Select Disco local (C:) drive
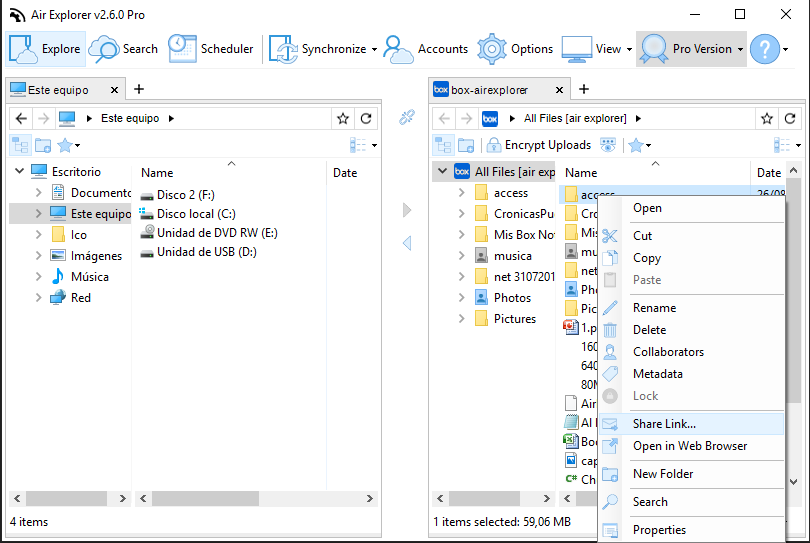Screen dimensions: 810x543 pyautogui.click(x=195, y=214)
